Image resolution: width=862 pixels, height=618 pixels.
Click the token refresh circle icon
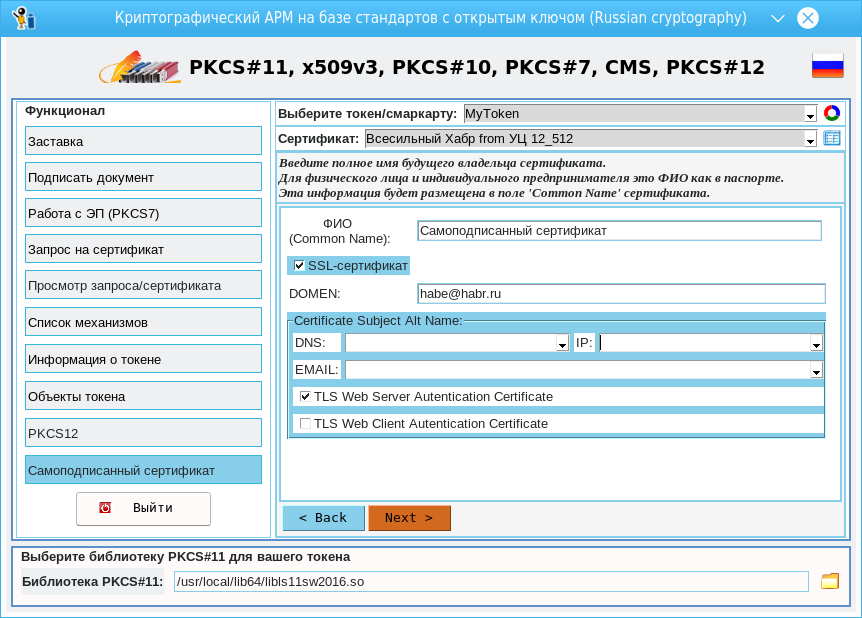(832, 113)
